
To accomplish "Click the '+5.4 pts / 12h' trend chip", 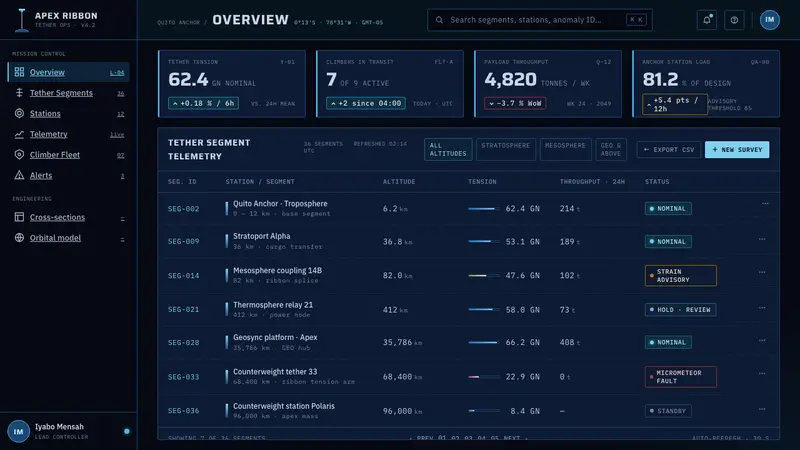I will click(674, 104).
